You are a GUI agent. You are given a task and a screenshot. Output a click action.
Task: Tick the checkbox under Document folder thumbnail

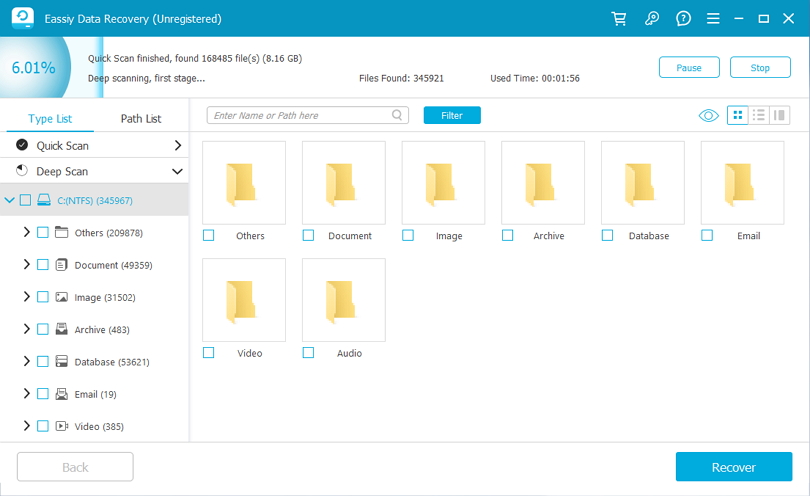pos(308,236)
